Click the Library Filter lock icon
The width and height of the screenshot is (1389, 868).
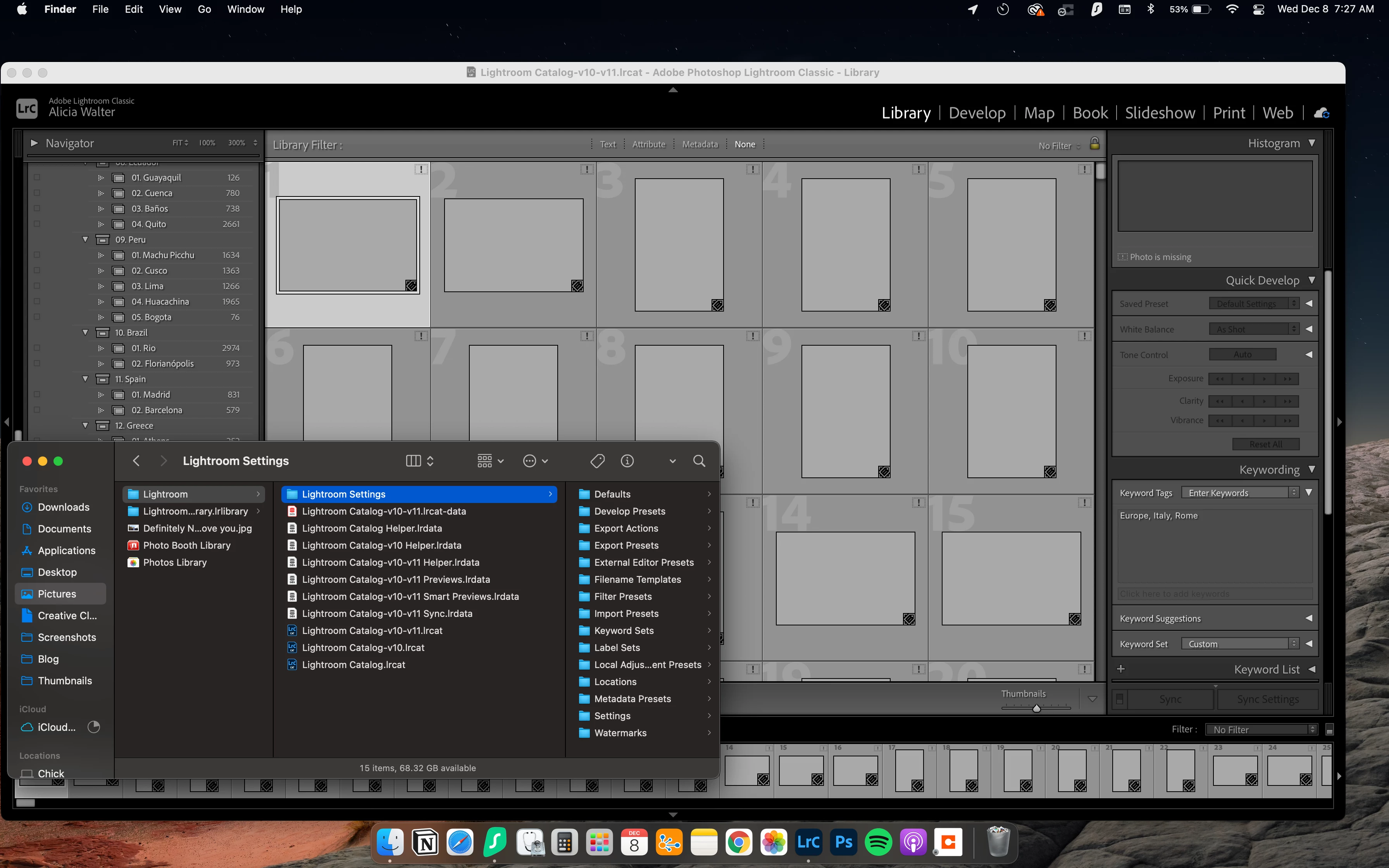[x=1094, y=143]
